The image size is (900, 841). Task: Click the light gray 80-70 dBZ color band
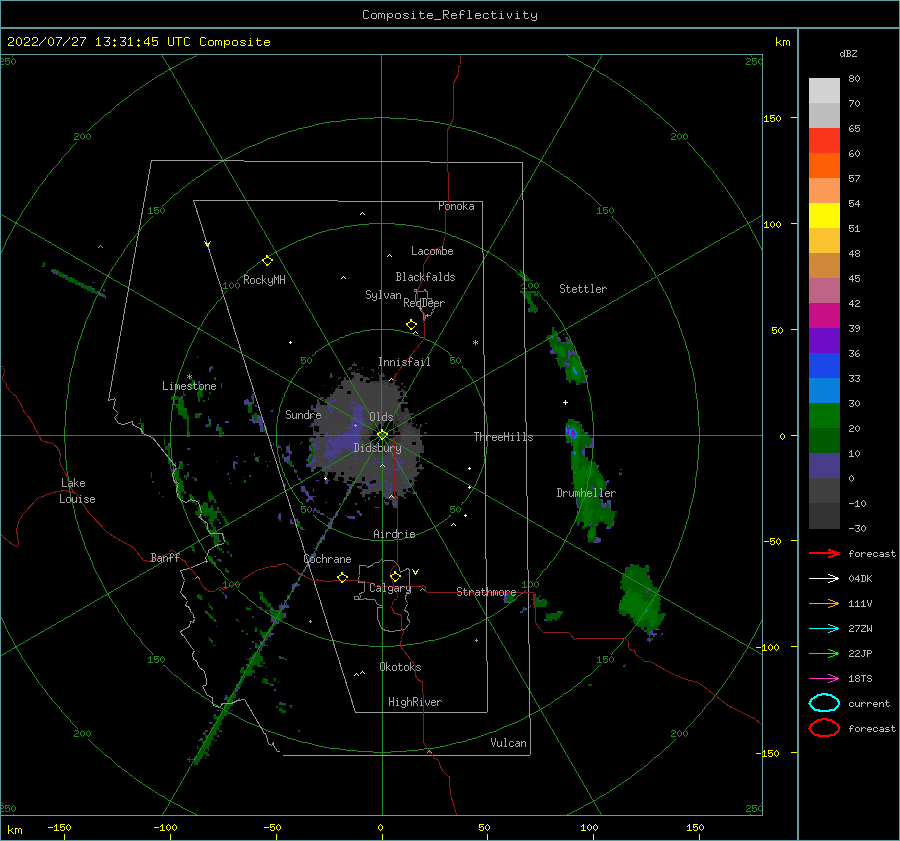click(x=824, y=91)
